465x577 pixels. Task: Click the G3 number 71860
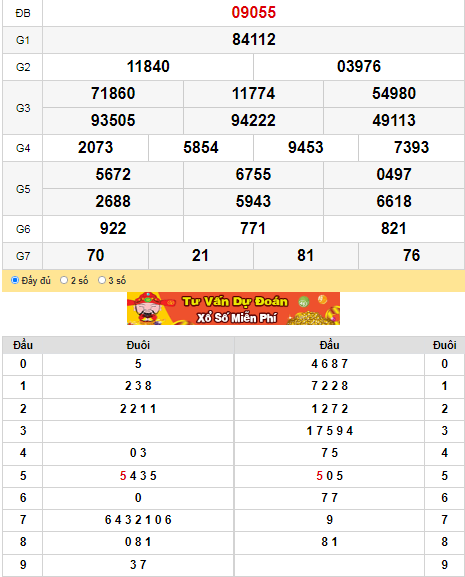click(x=113, y=93)
